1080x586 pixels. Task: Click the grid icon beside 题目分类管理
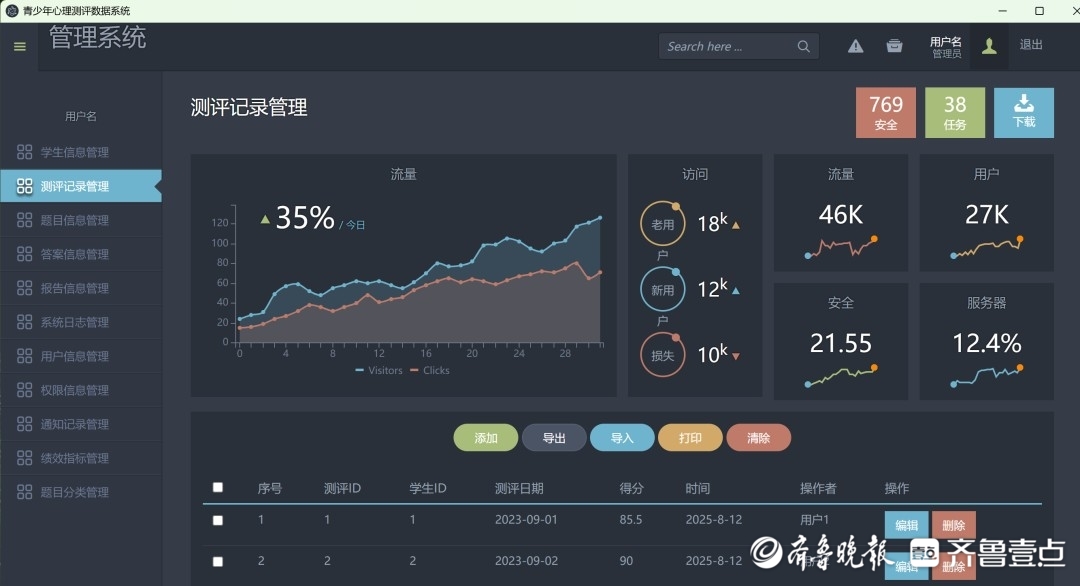[25, 492]
